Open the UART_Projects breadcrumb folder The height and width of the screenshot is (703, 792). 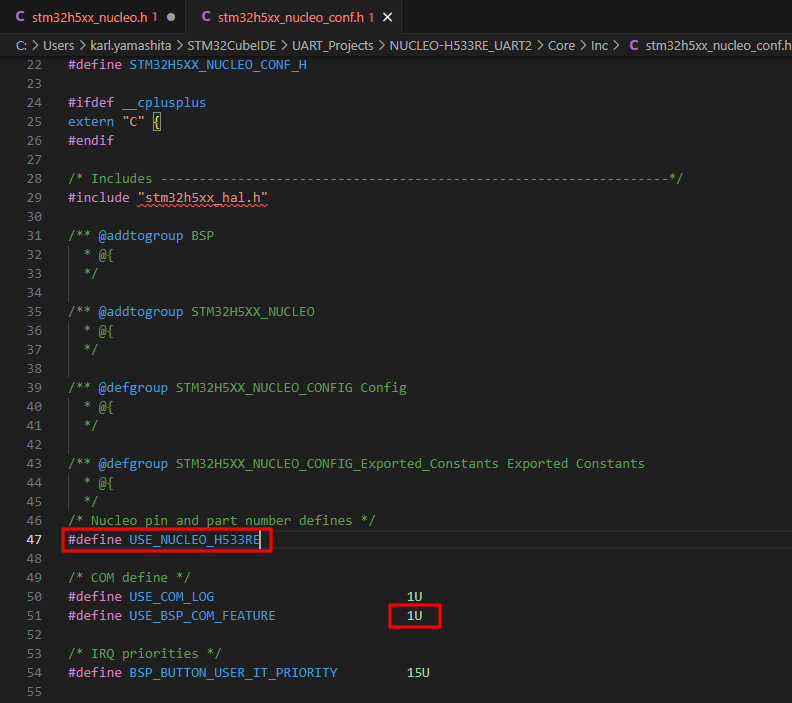[332, 45]
